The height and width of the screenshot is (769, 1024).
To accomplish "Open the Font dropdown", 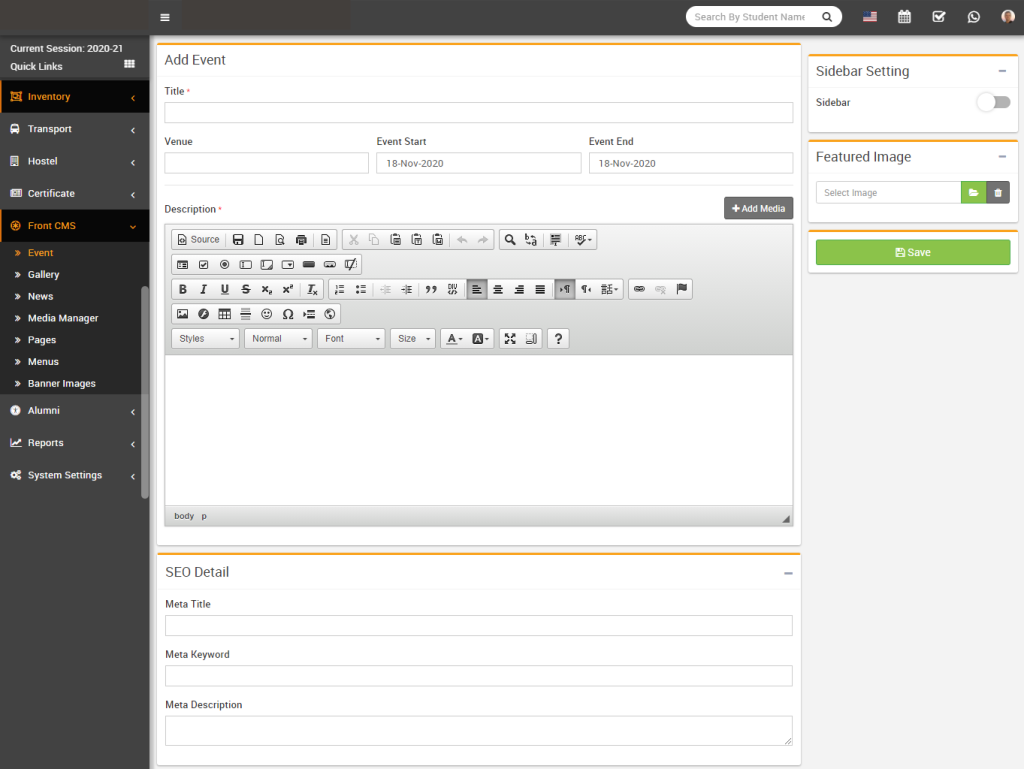I will pos(350,339).
